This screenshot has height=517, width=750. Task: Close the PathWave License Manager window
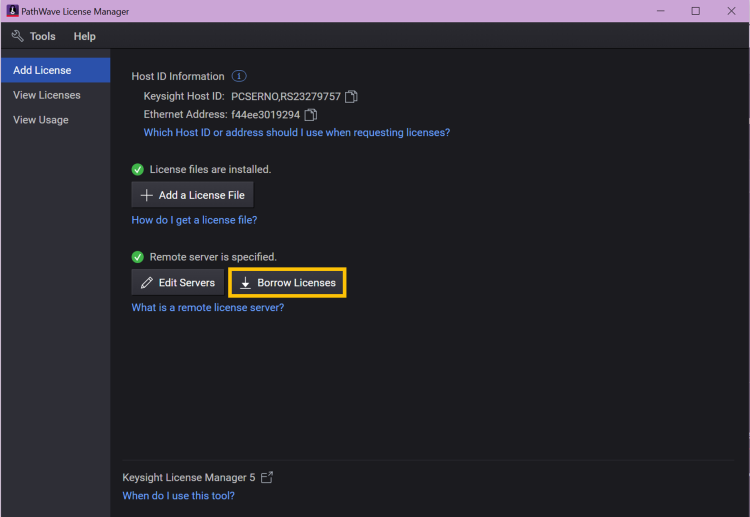click(731, 11)
